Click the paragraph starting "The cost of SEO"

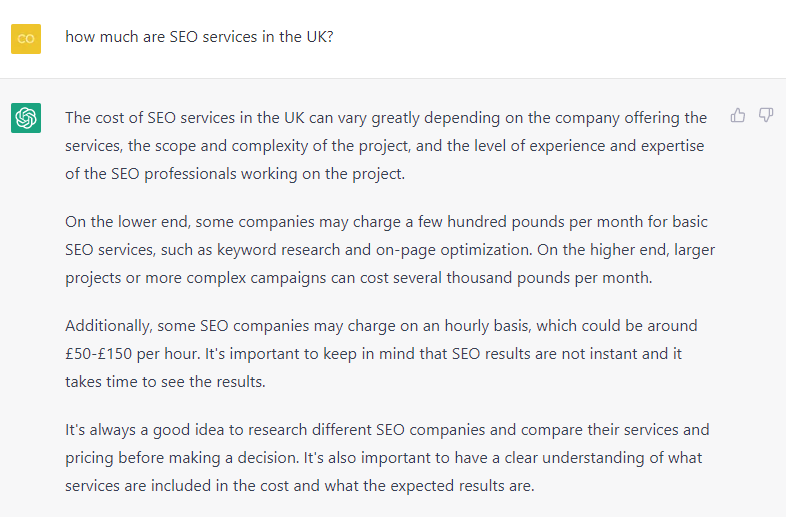click(386, 146)
